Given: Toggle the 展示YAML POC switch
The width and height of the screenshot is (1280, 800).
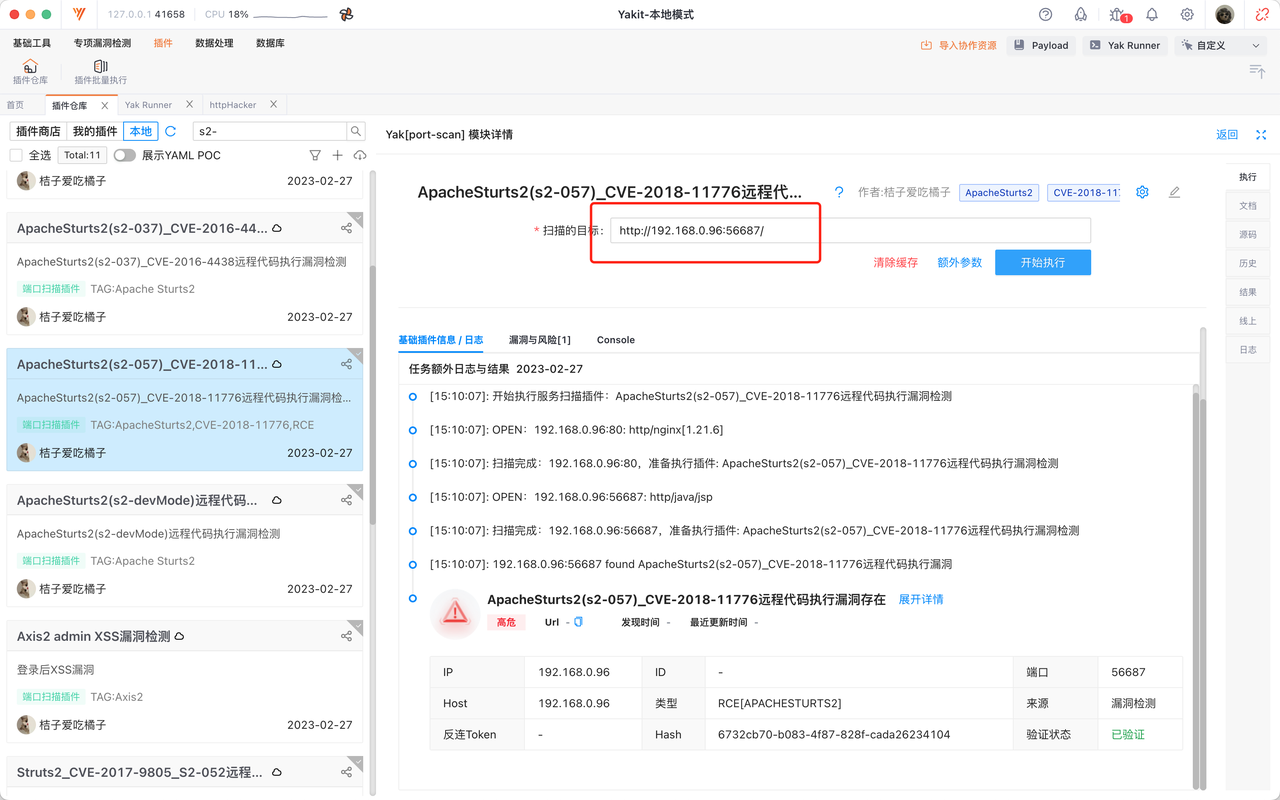Looking at the screenshot, I should pos(125,155).
